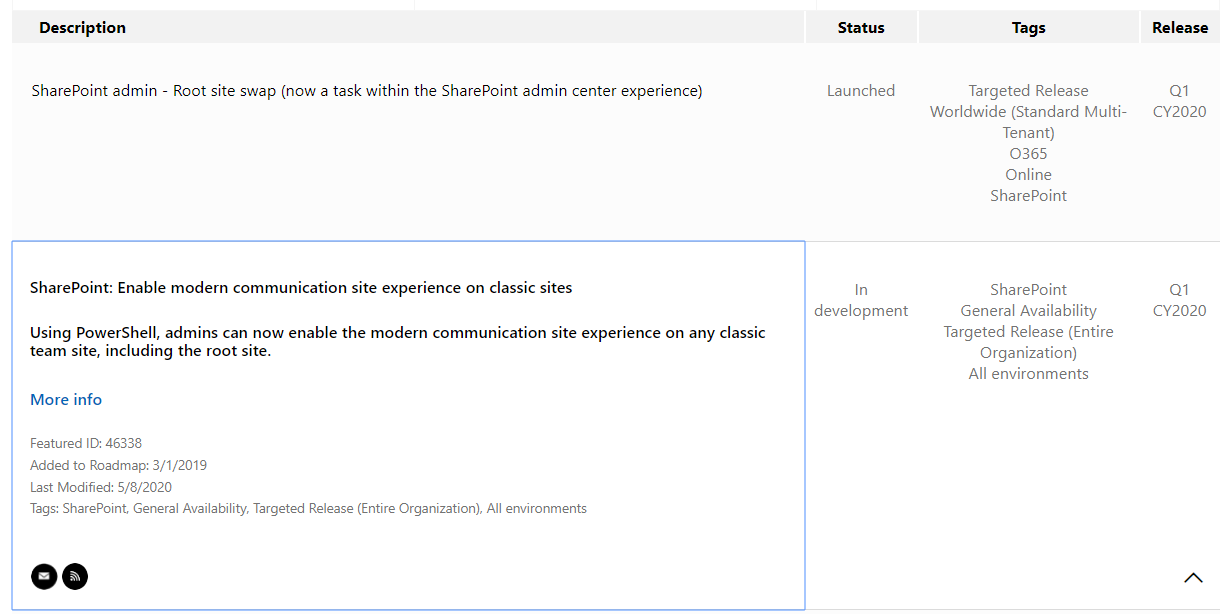This screenshot has height=614, width=1229.
Task: Click the RSS feed icon
Action: coord(75,577)
